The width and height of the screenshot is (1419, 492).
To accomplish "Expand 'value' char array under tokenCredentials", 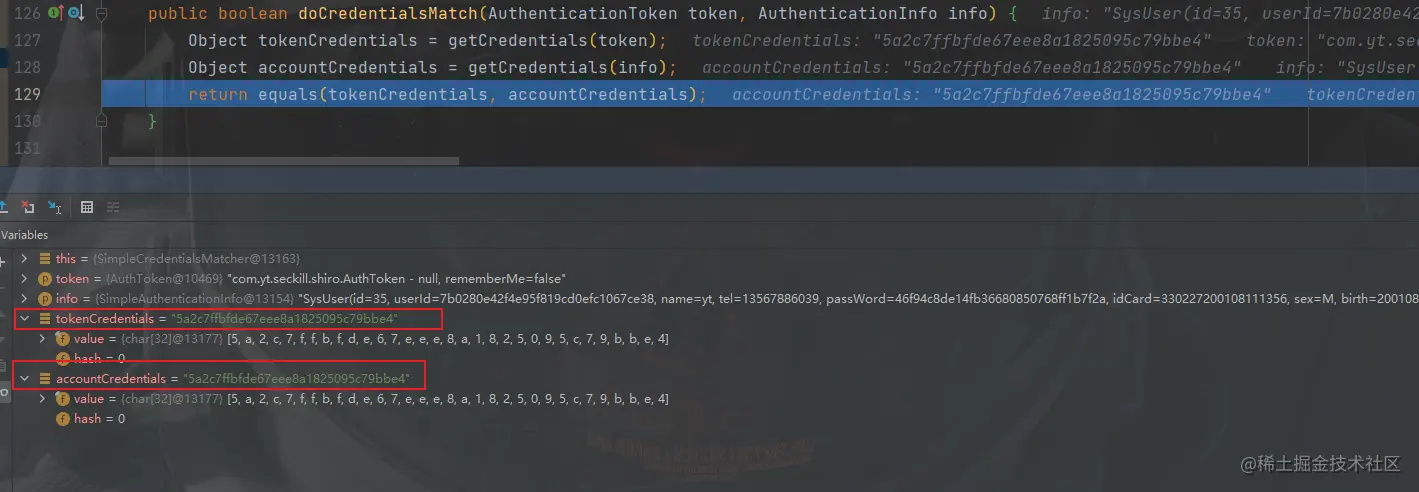I will (43, 339).
